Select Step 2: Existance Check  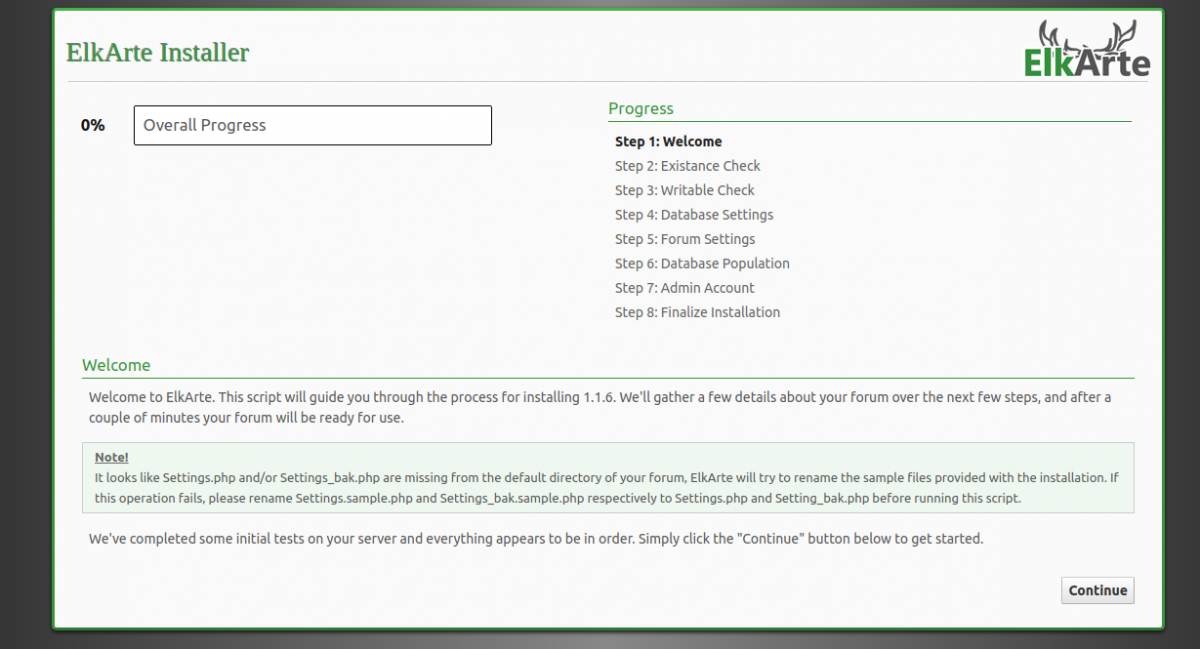(687, 166)
